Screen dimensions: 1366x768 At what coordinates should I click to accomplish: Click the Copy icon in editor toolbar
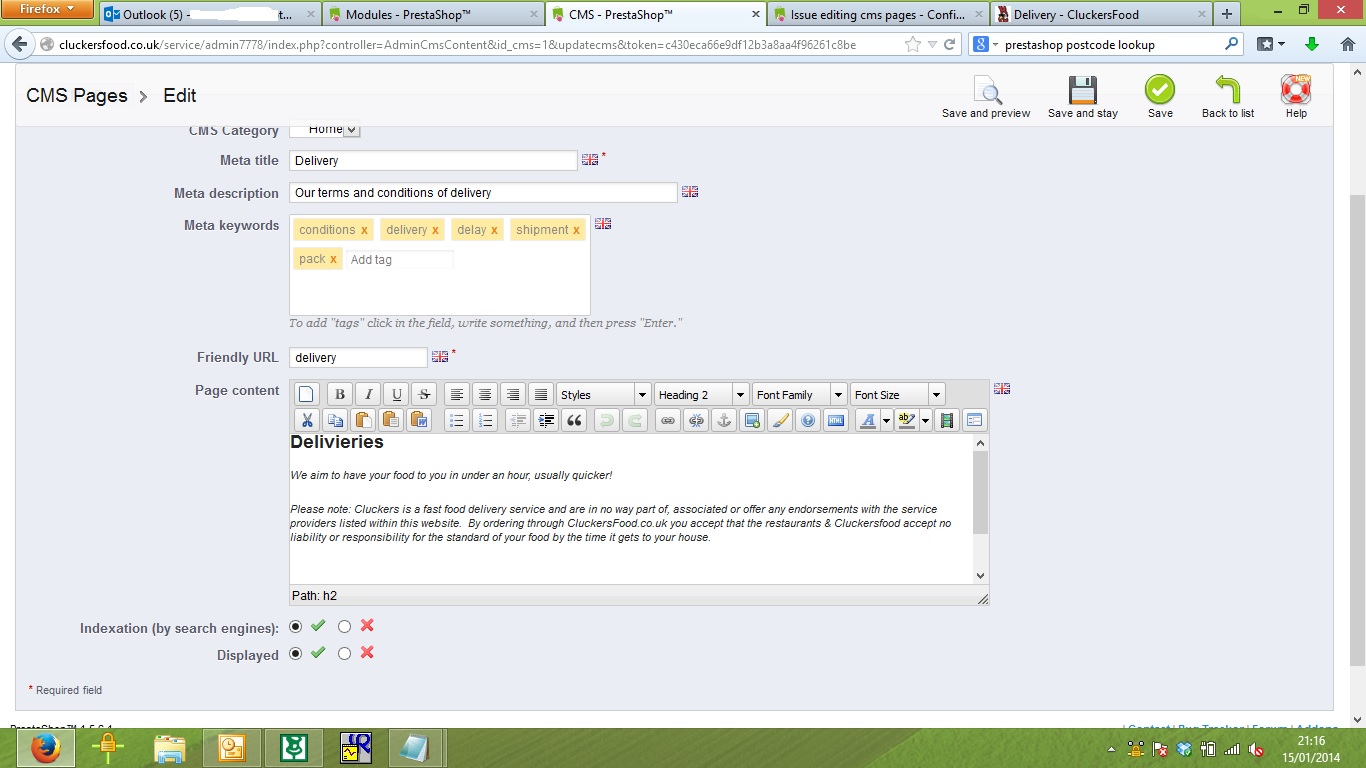tap(335, 421)
